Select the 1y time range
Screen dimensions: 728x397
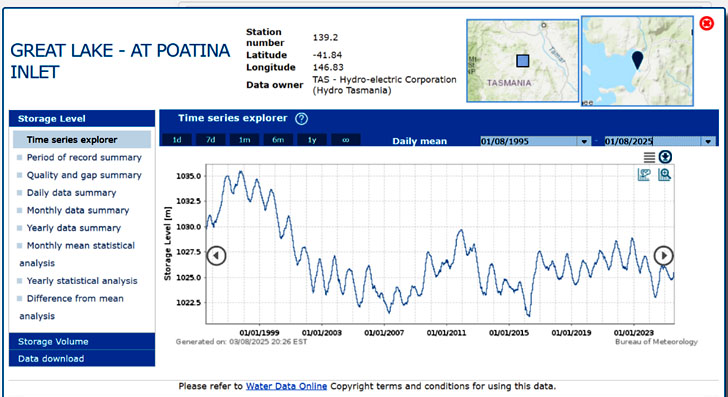click(312, 140)
